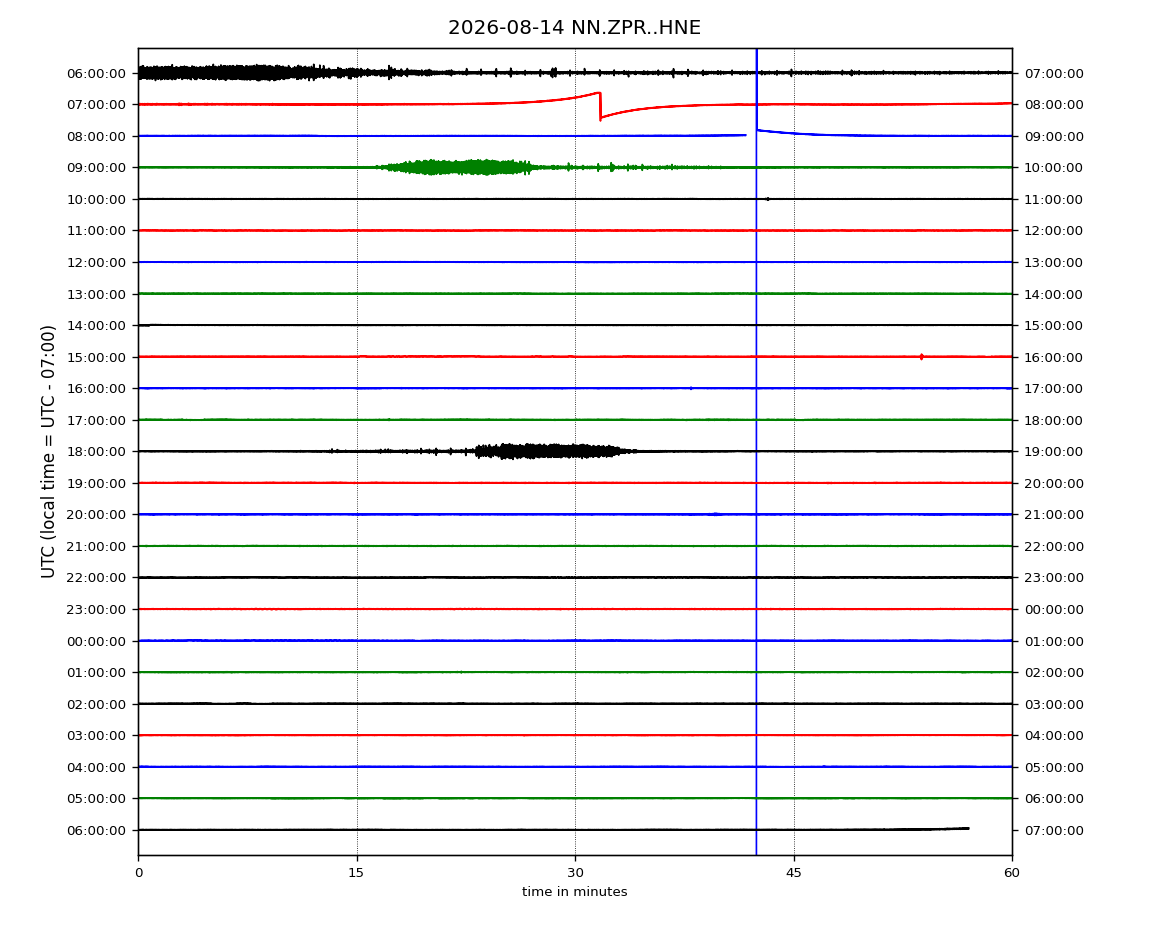Click the 23:00:00 left axis label

[97, 610]
